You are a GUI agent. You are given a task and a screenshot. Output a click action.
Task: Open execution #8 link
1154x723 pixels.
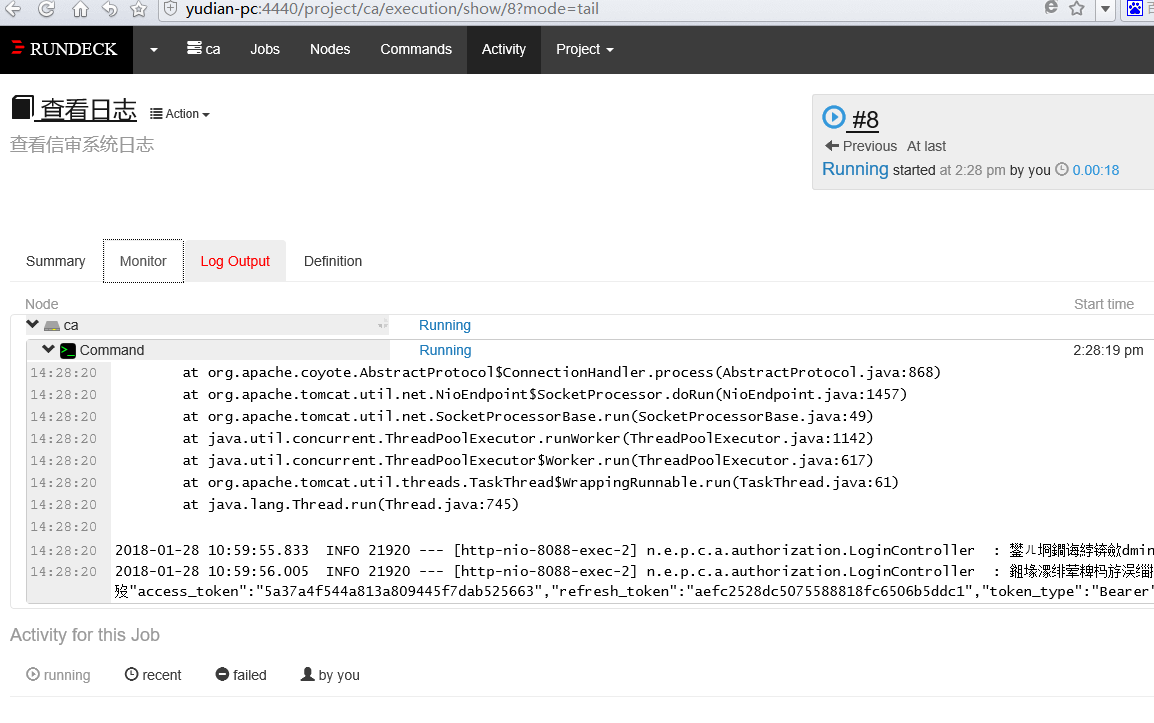tap(864, 120)
